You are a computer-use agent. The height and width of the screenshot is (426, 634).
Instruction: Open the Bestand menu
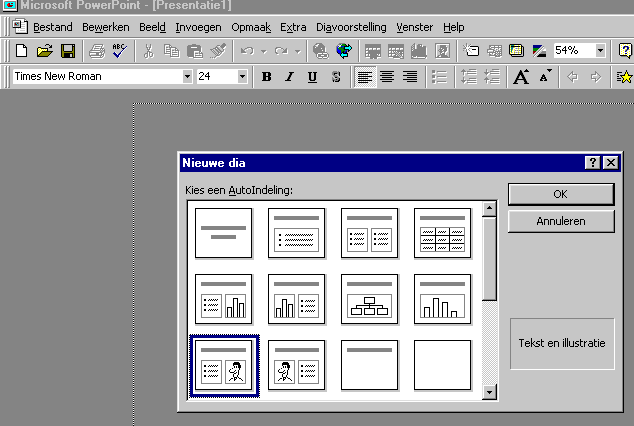point(53,27)
